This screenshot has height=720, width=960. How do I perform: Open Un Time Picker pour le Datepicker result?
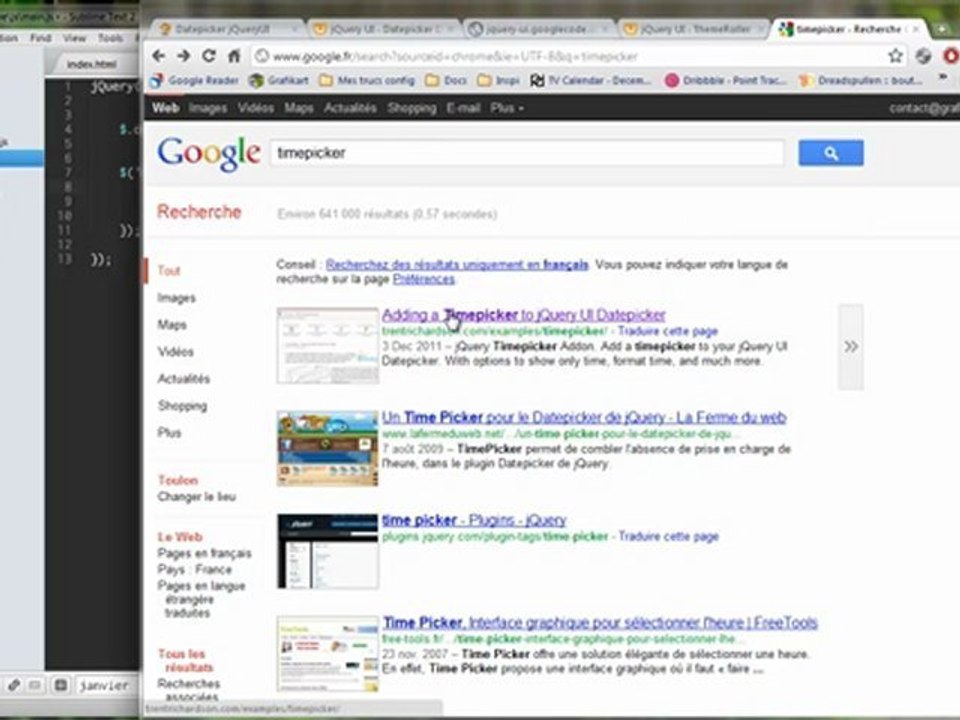tap(584, 418)
